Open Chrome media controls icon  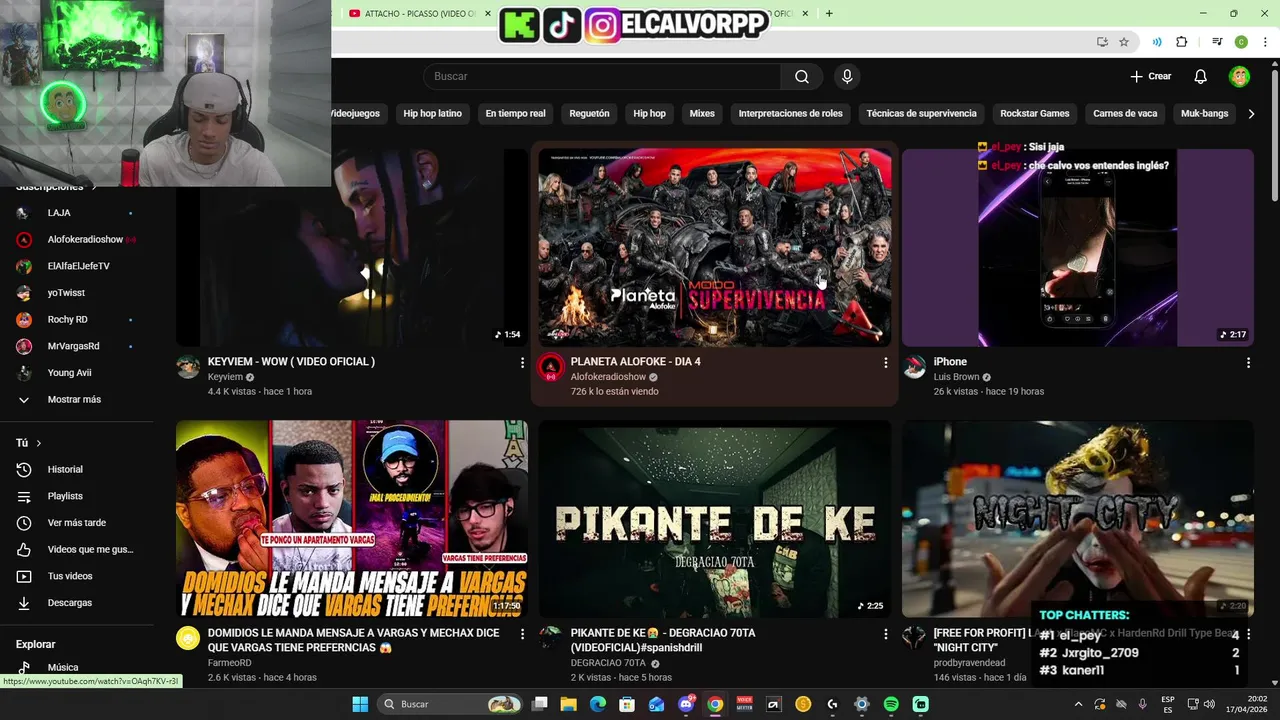pyautogui.click(x=1217, y=42)
